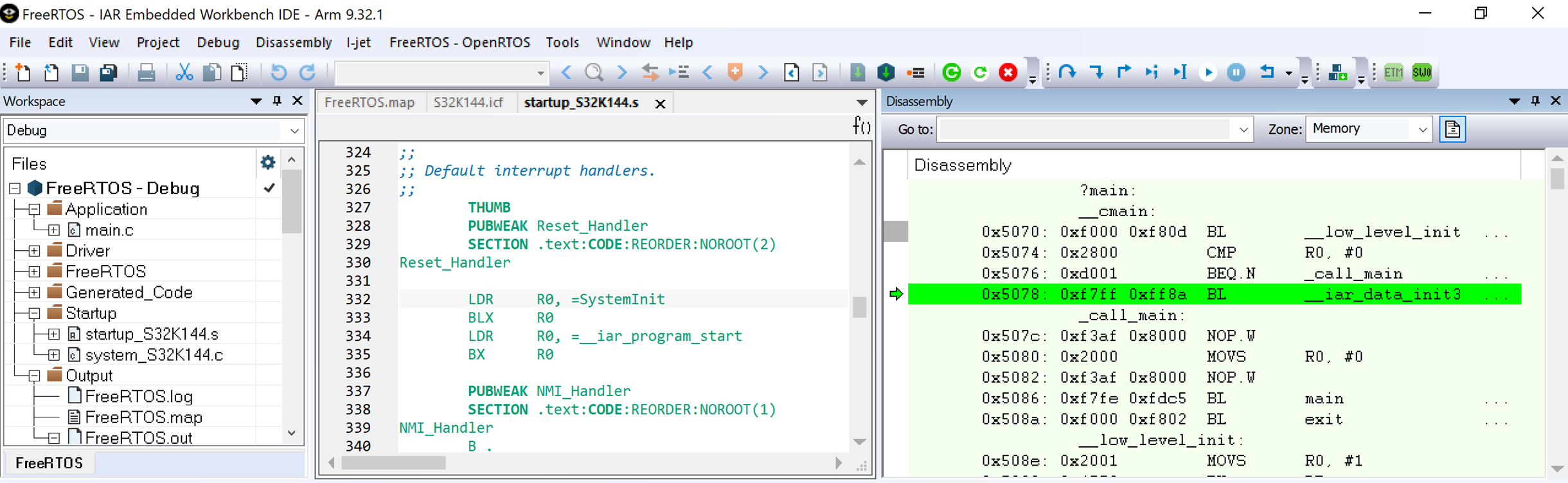Image resolution: width=1568 pixels, height=483 pixels.
Task: Stop debugging with the red X icon
Action: click(x=1008, y=73)
